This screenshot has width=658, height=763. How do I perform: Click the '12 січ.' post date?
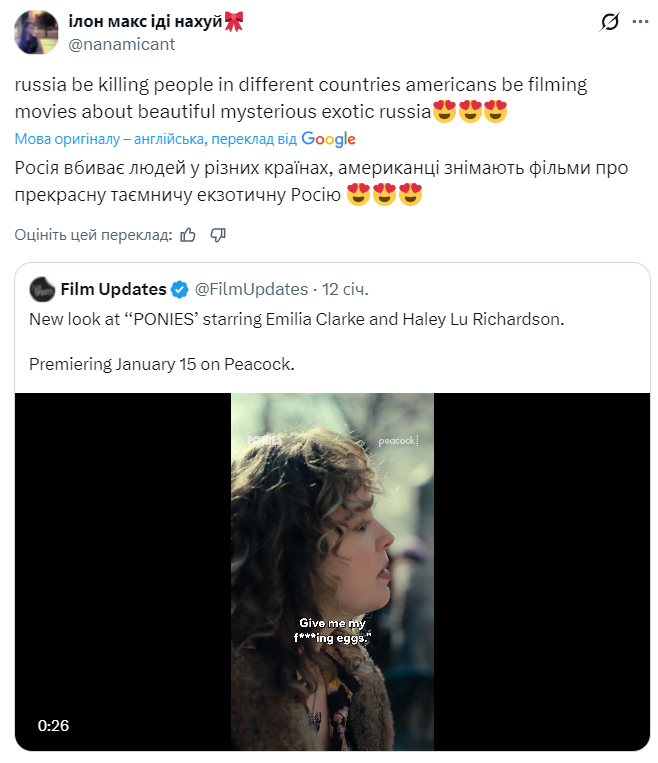click(345, 289)
